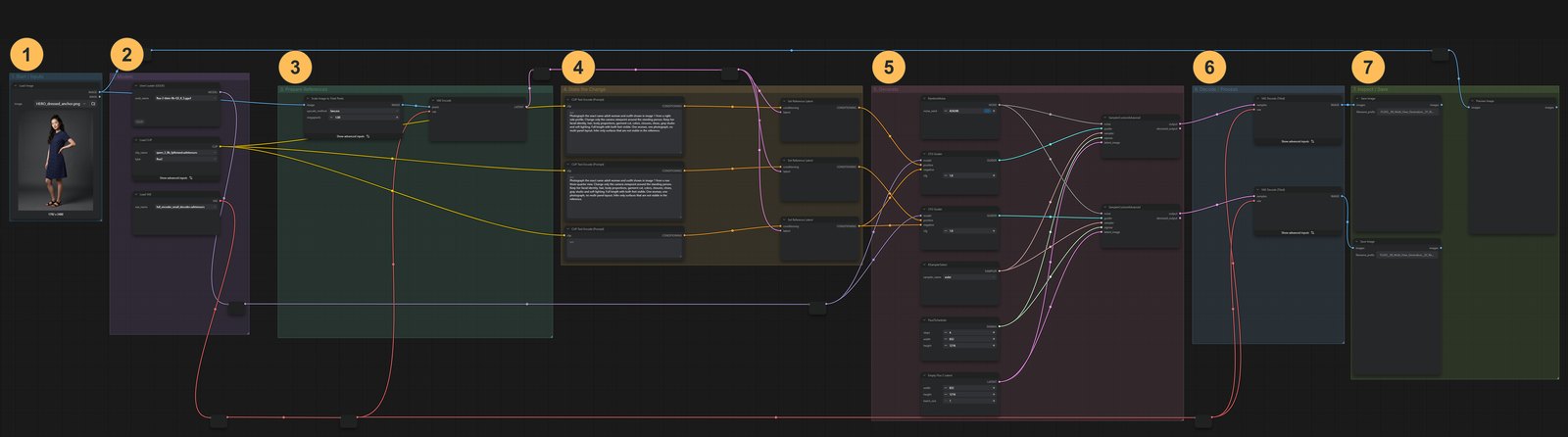The width and height of the screenshot is (1568, 437).
Task: Select the KSamplerSelect node title
Action: coord(938,265)
